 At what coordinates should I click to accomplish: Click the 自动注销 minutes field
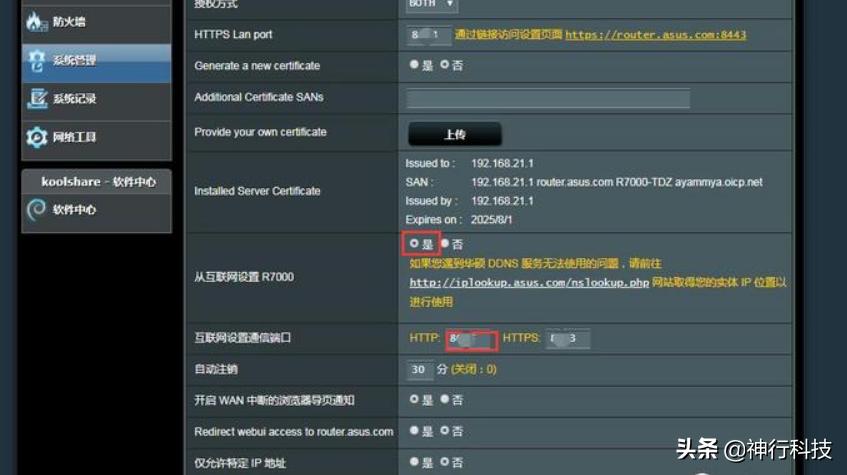click(x=420, y=370)
